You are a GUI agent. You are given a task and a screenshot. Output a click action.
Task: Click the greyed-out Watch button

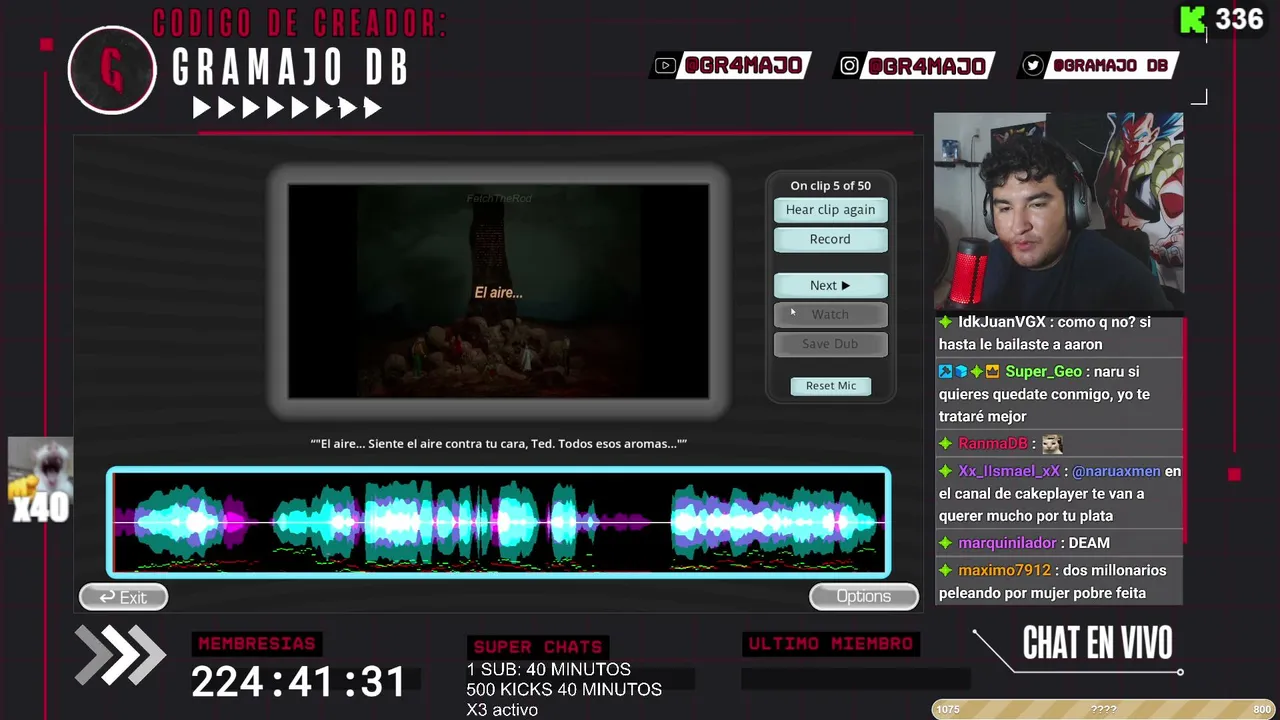click(x=830, y=314)
